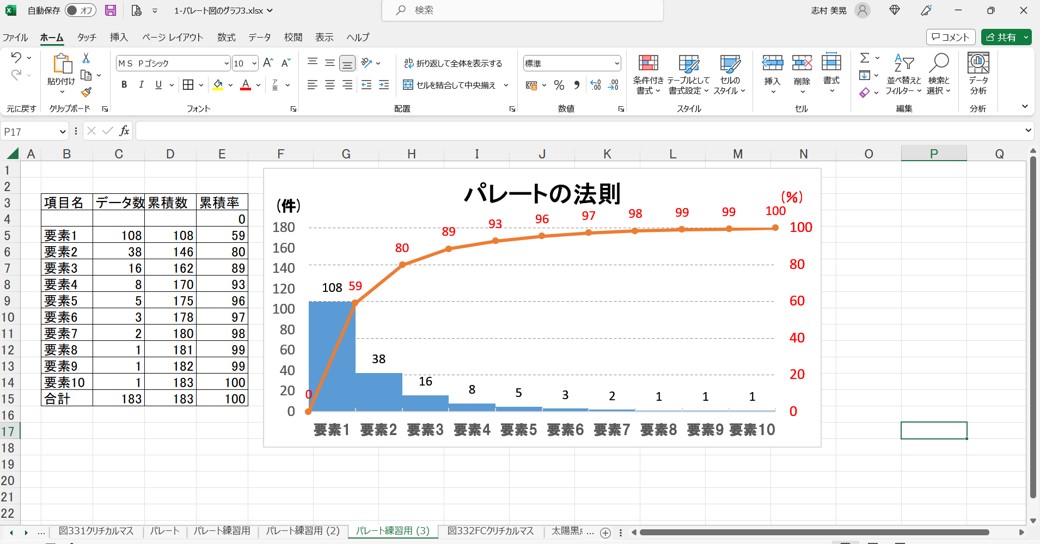The image size is (1040, 544).
Task: Align text right in the cell
Action: pyautogui.click(x=347, y=85)
